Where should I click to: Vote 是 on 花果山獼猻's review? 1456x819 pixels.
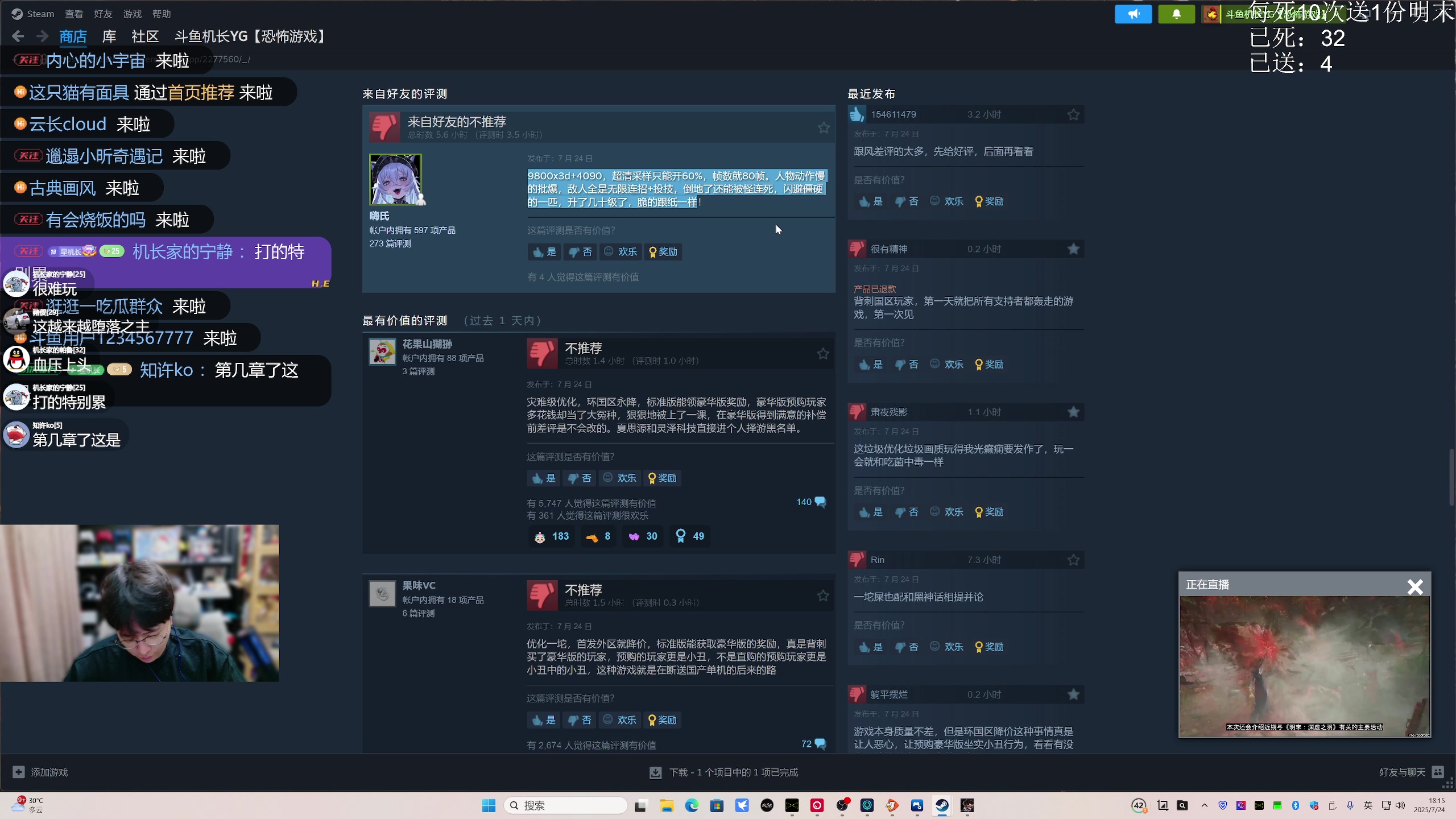pyautogui.click(x=544, y=478)
